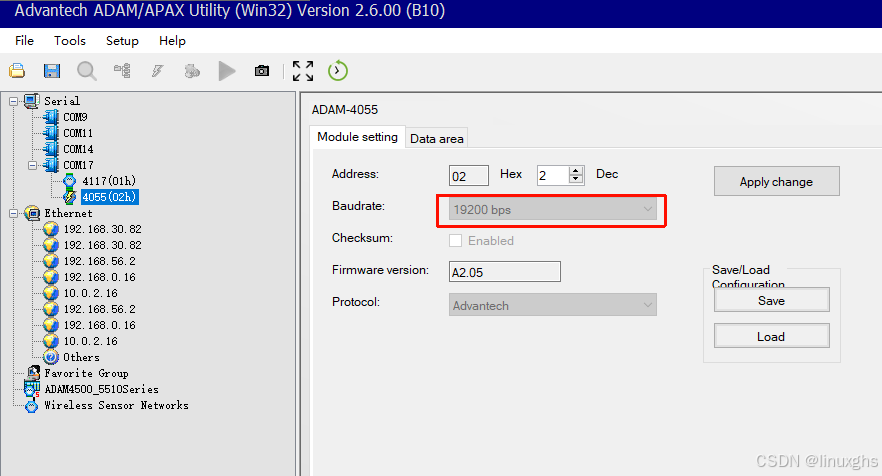
Task: Select the first 192.168.0.16 entry
Action: tap(100, 277)
